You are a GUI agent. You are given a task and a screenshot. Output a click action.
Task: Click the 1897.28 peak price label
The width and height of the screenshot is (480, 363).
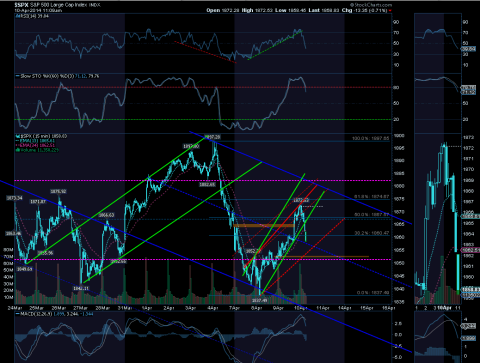click(212, 137)
